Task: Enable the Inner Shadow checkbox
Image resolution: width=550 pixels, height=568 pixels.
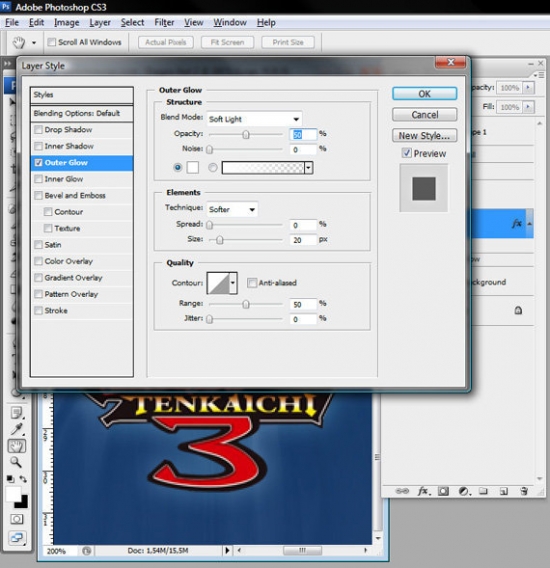Action: coord(38,146)
